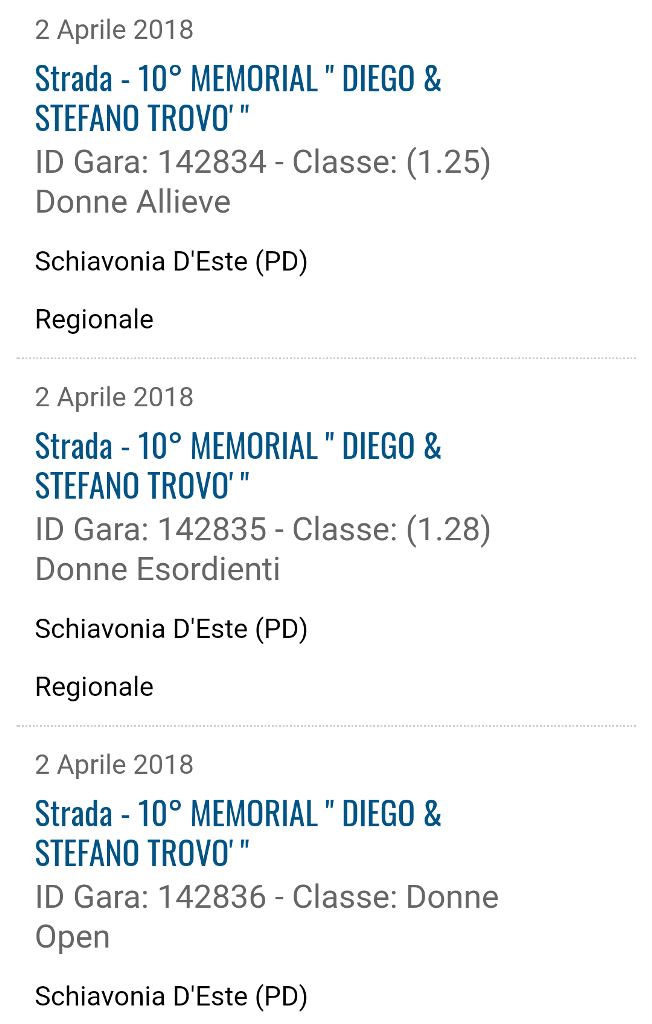
Task: Open the Donne Esordienti race title link
Action: click(238, 466)
